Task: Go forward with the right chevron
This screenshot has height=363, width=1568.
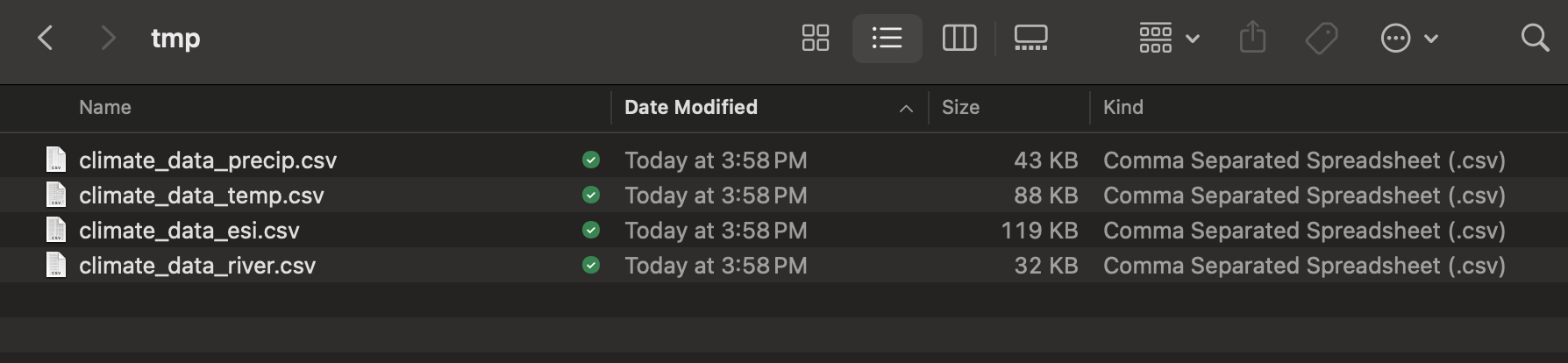Action: [108, 38]
